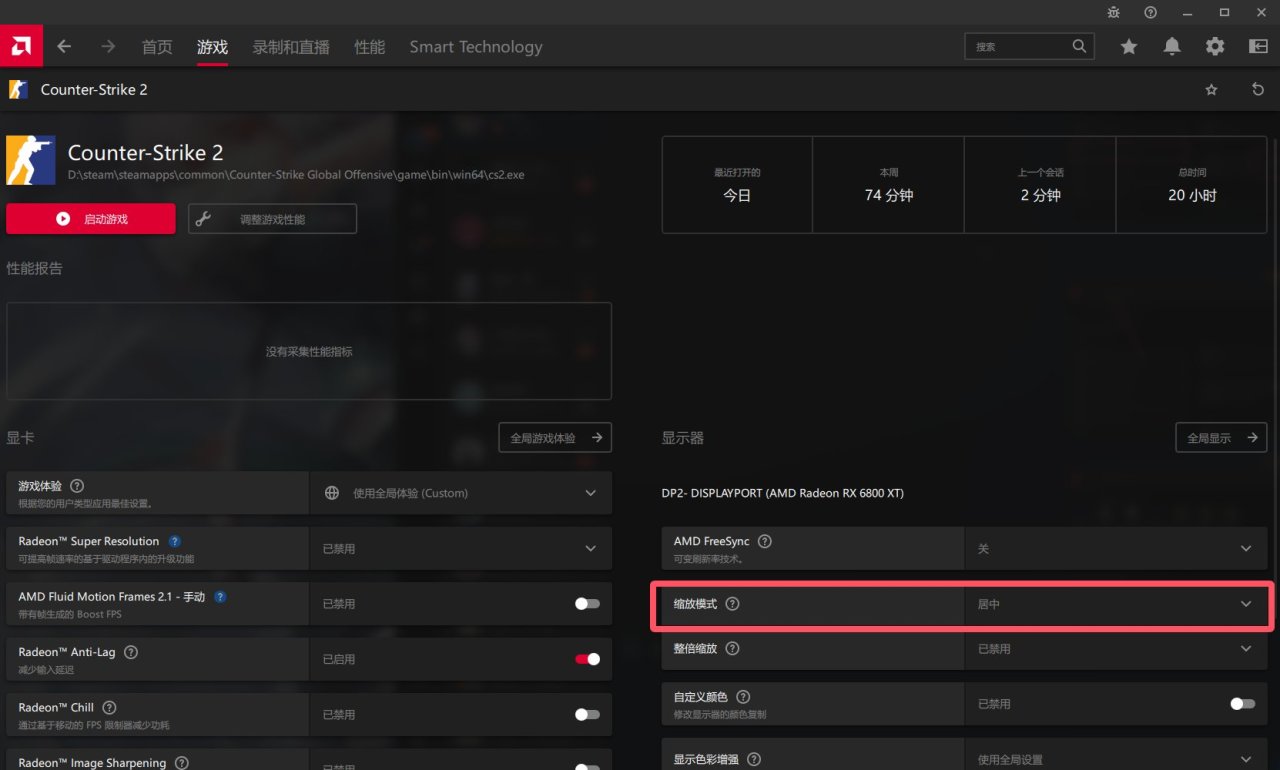
Task: Click the small Counter-Strike 2 icon in the profile bar
Action: 18,90
